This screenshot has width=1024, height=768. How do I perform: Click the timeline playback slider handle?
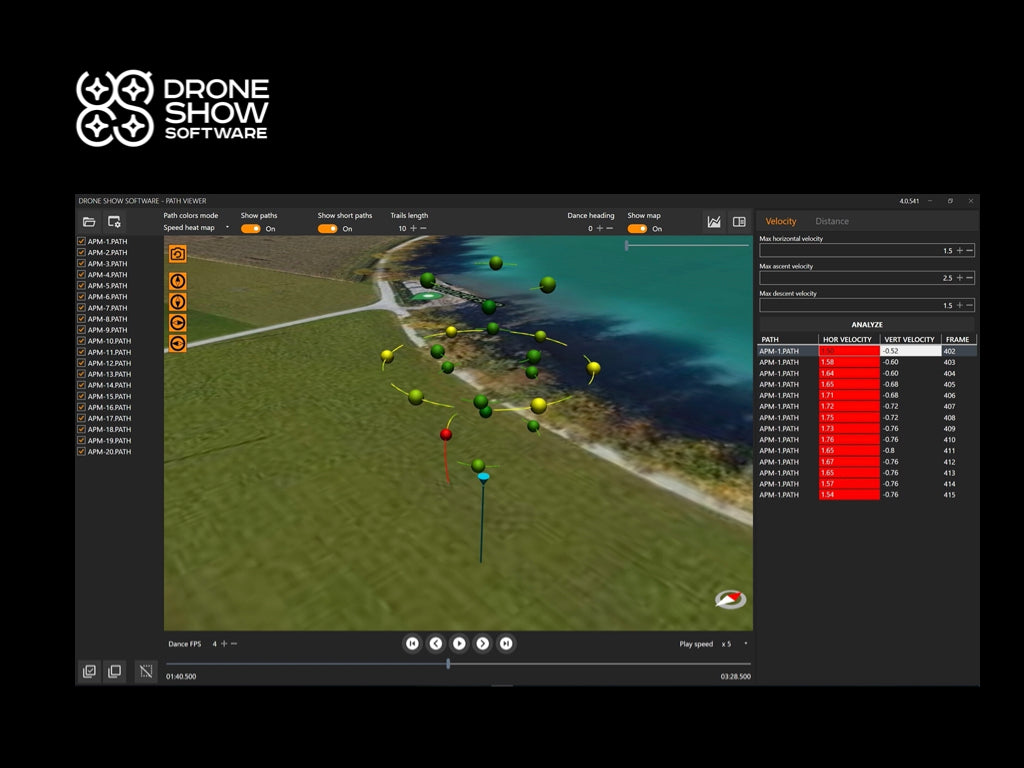tap(448, 664)
